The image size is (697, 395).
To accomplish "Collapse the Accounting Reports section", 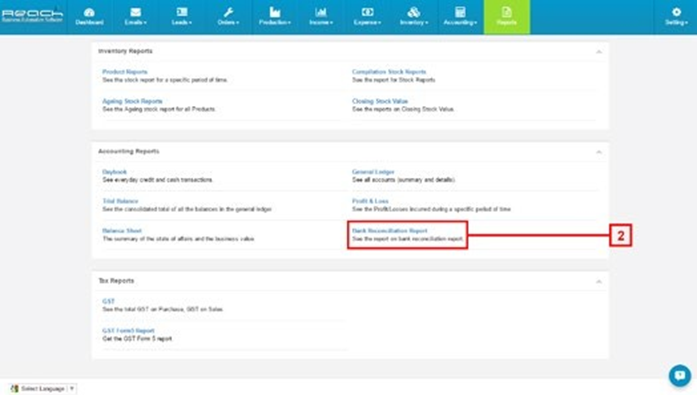I will click(599, 152).
